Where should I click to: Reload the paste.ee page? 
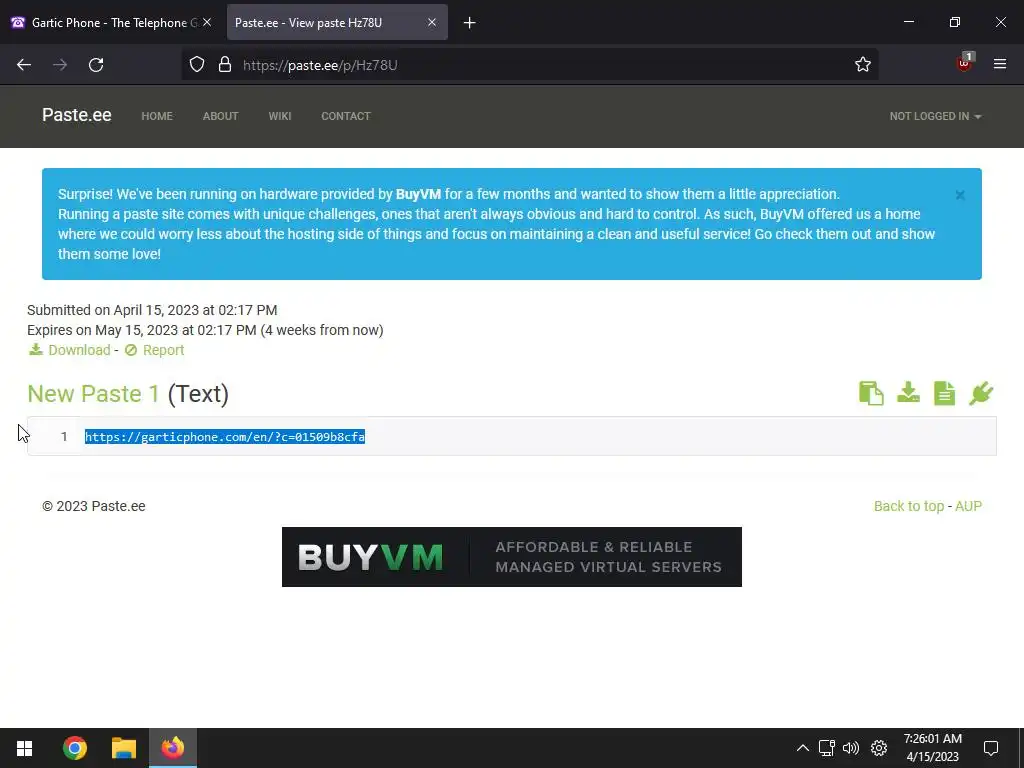point(96,65)
